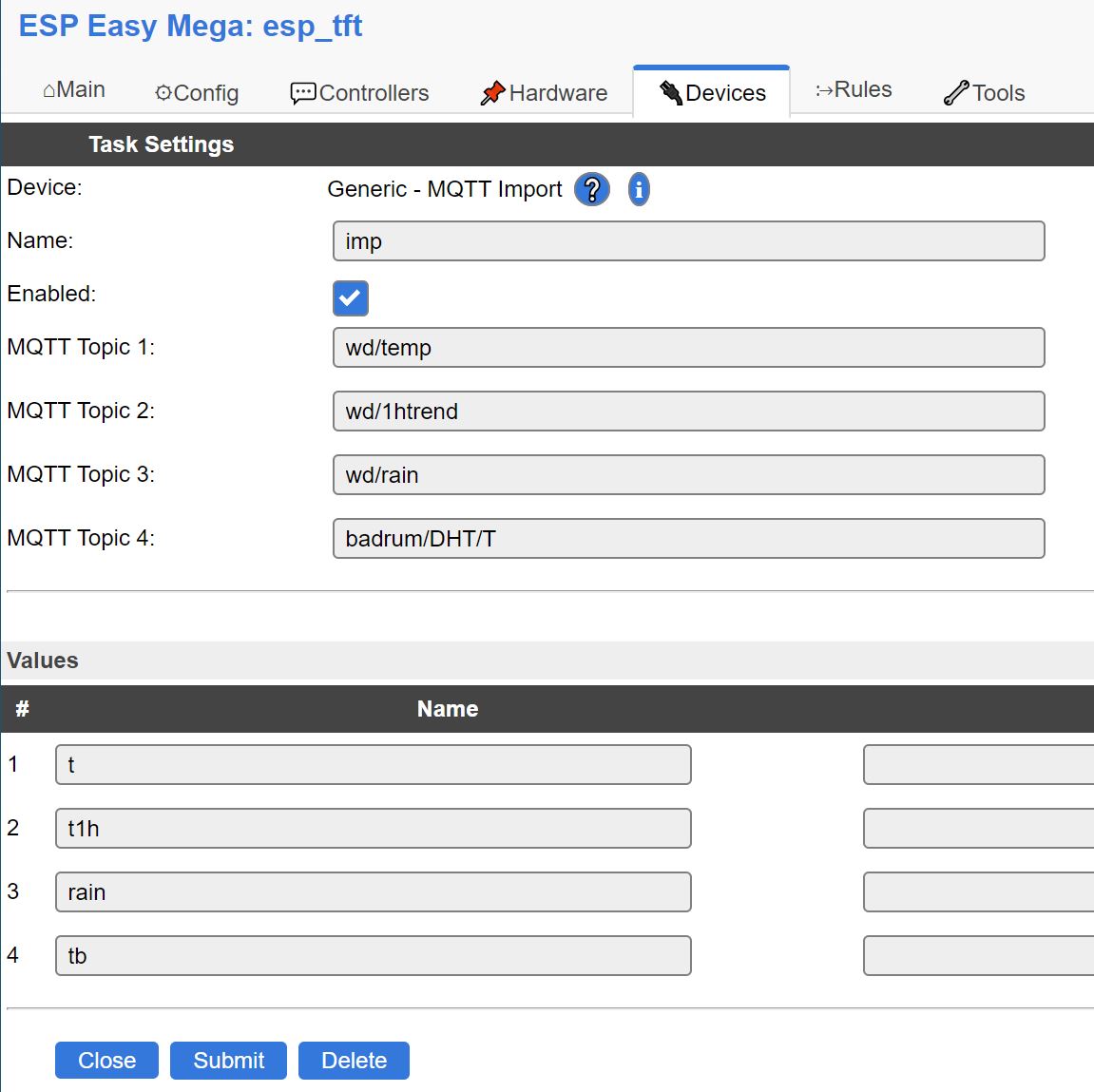Click the 'Task Settings' header text
The image size is (1094, 1092).
pos(162,144)
